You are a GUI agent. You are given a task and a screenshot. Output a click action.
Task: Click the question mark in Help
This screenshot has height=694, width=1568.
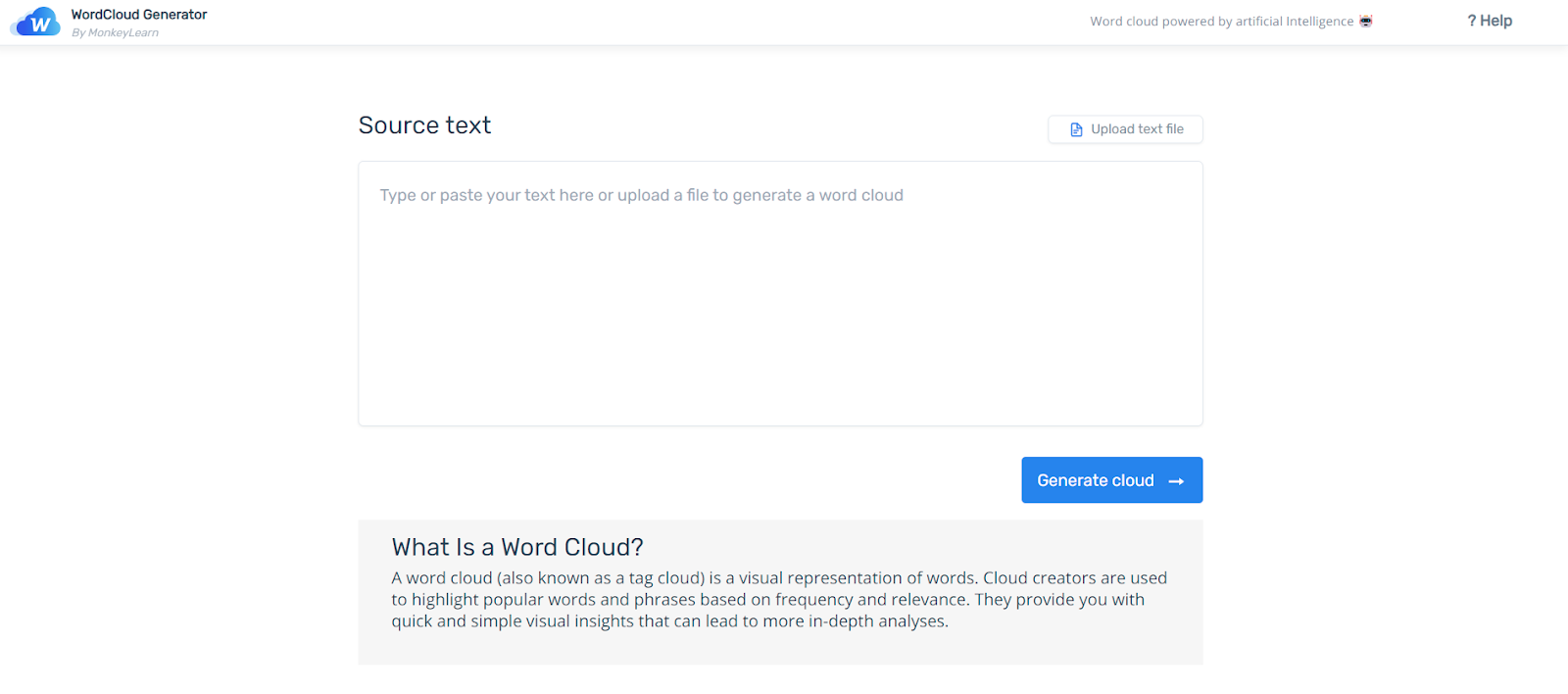pyautogui.click(x=1471, y=21)
